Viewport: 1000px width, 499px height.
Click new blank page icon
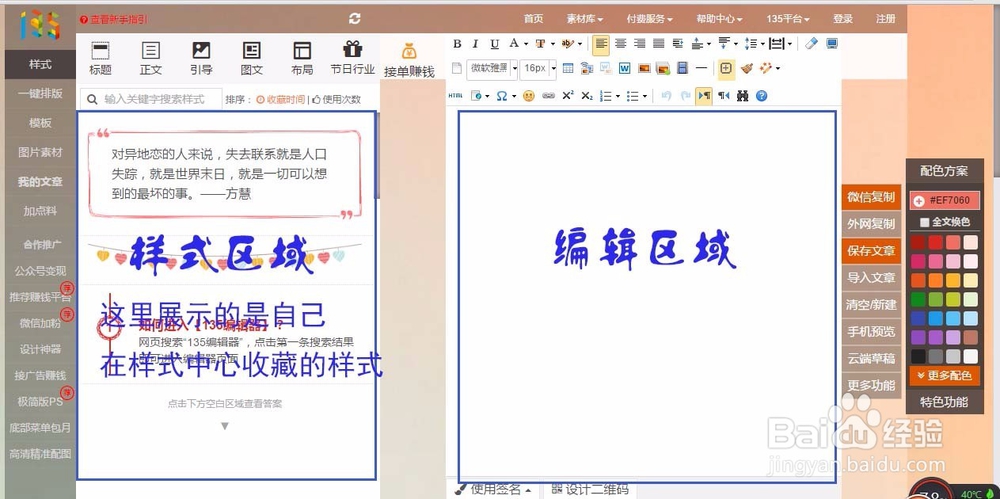[x=457, y=68]
